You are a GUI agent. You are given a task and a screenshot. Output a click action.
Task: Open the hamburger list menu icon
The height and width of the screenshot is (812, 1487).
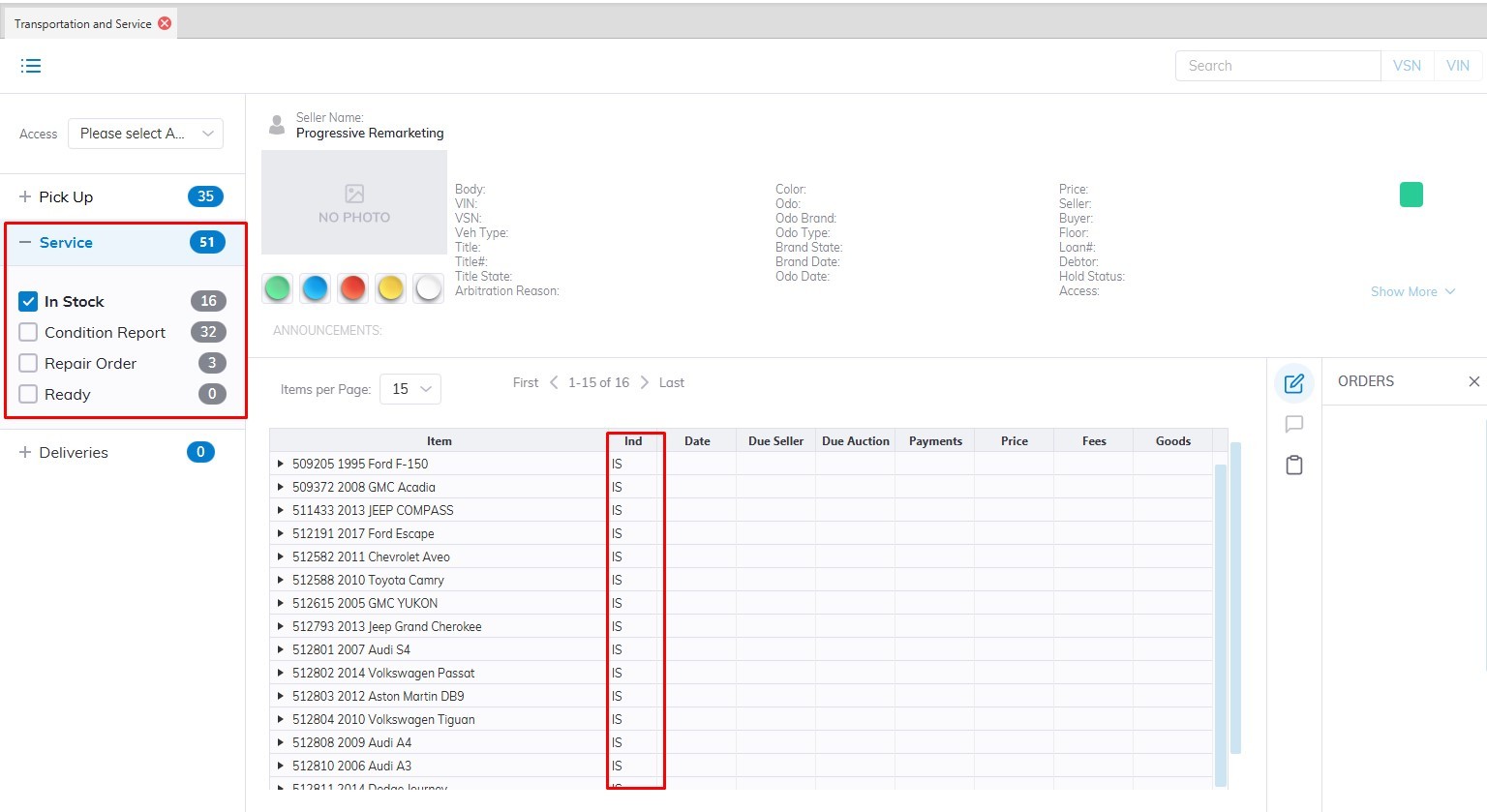coord(31,66)
